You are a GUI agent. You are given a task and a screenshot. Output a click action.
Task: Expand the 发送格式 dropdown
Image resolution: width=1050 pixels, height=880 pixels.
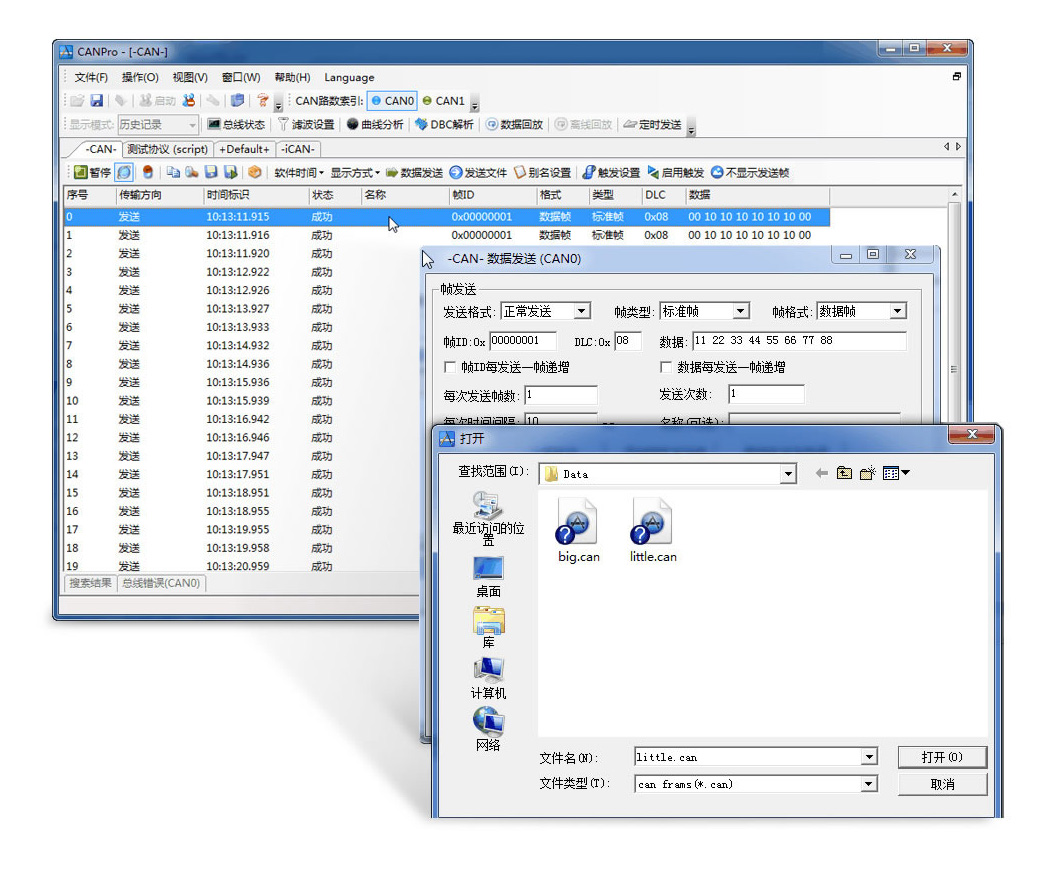[x=582, y=312]
